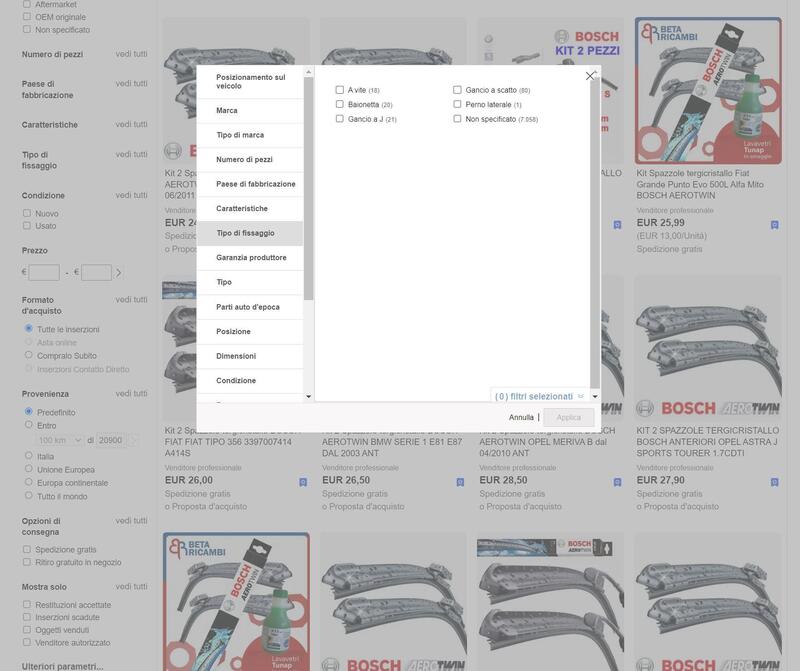Expand "vedi tutti" next to Opzioni di consegna

131,520
